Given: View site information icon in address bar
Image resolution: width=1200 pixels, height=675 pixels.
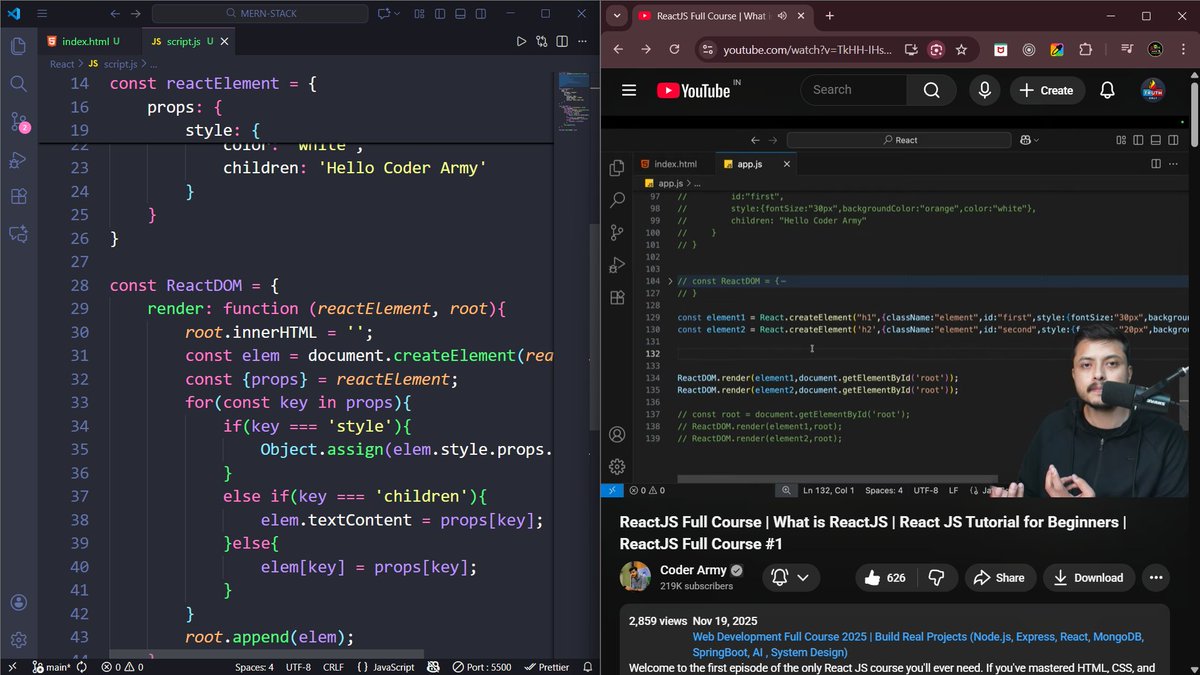Looking at the screenshot, I should pyautogui.click(x=707, y=49).
